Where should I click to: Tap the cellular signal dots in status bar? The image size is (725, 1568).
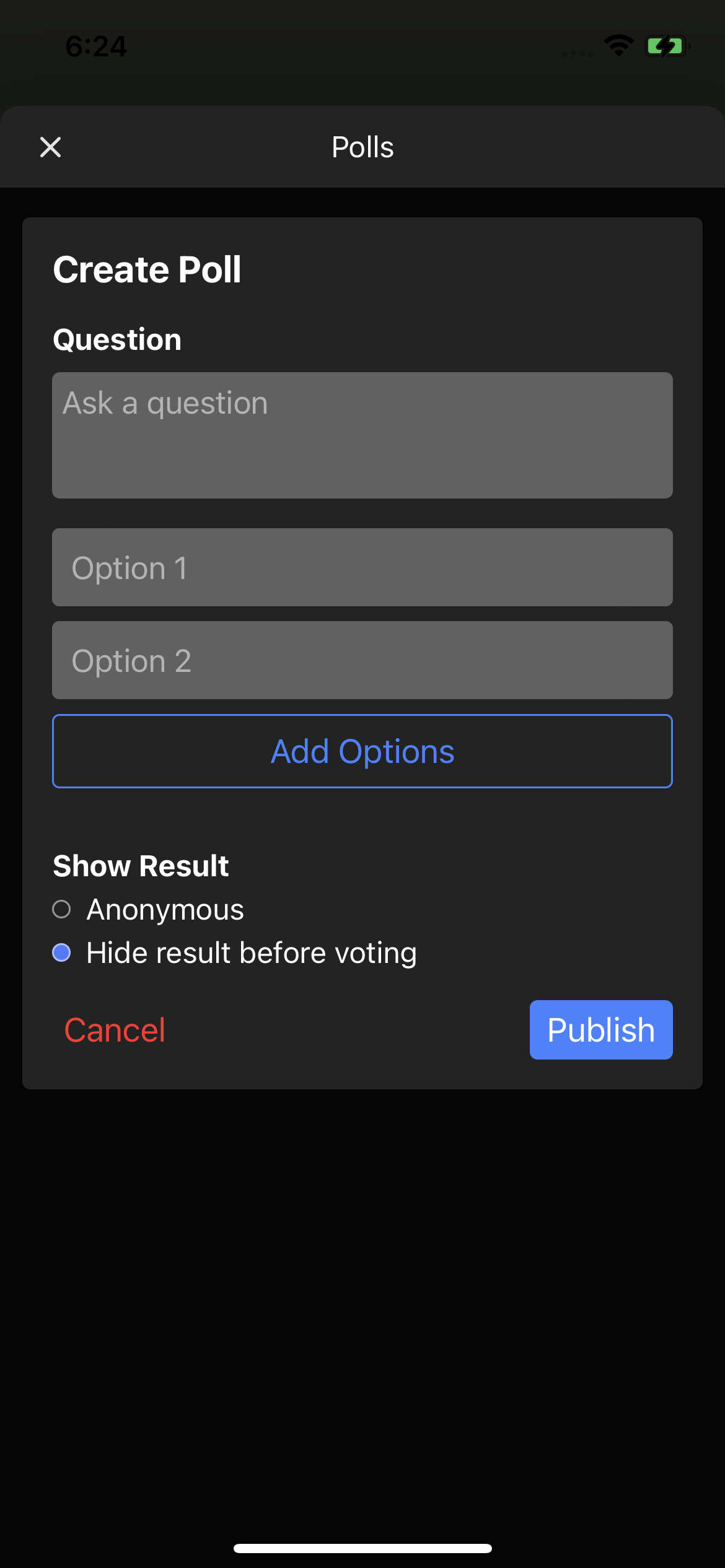(578, 53)
